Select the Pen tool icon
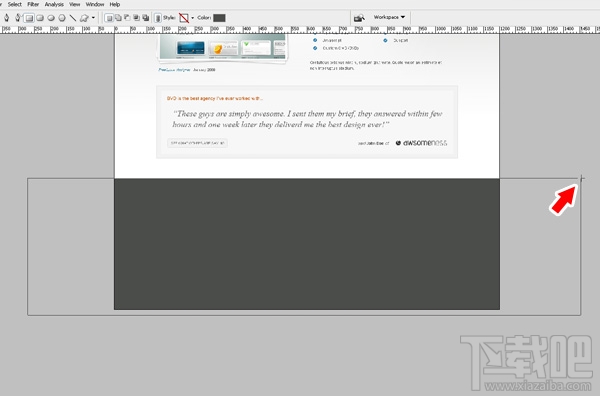This screenshot has width=600, height=396. (x=7, y=18)
